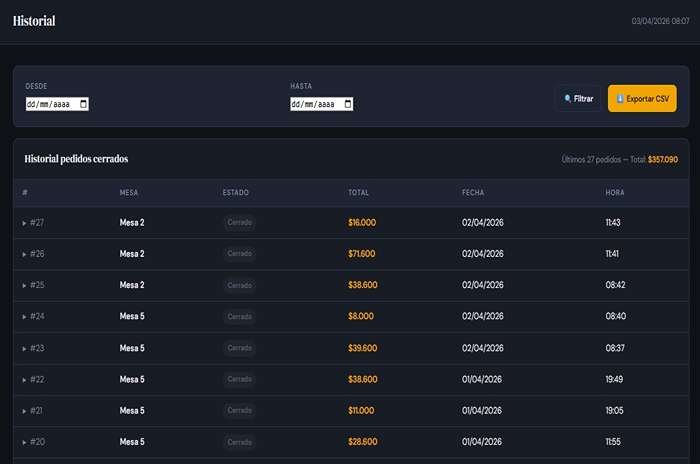
Task: Click Cerrado status badge for order #27
Action: click(x=239, y=223)
